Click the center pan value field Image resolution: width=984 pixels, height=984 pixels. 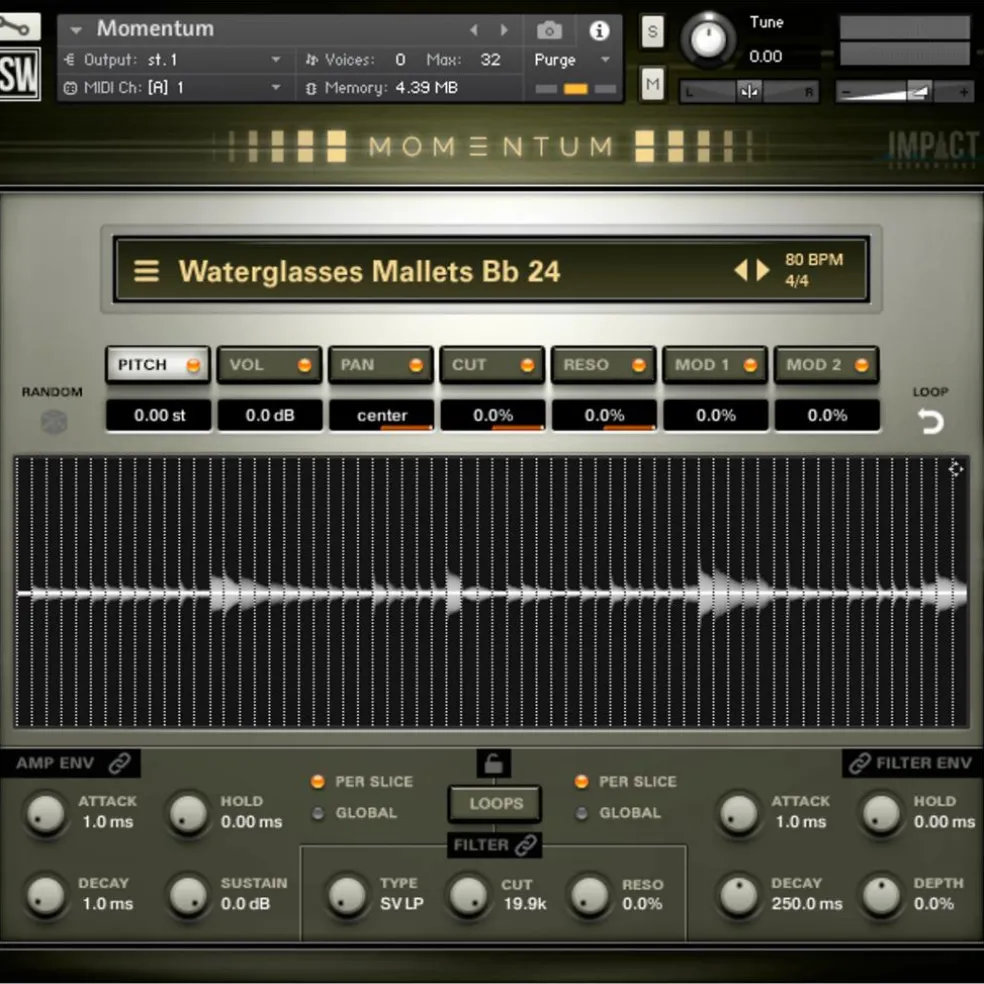pos(382,415)
